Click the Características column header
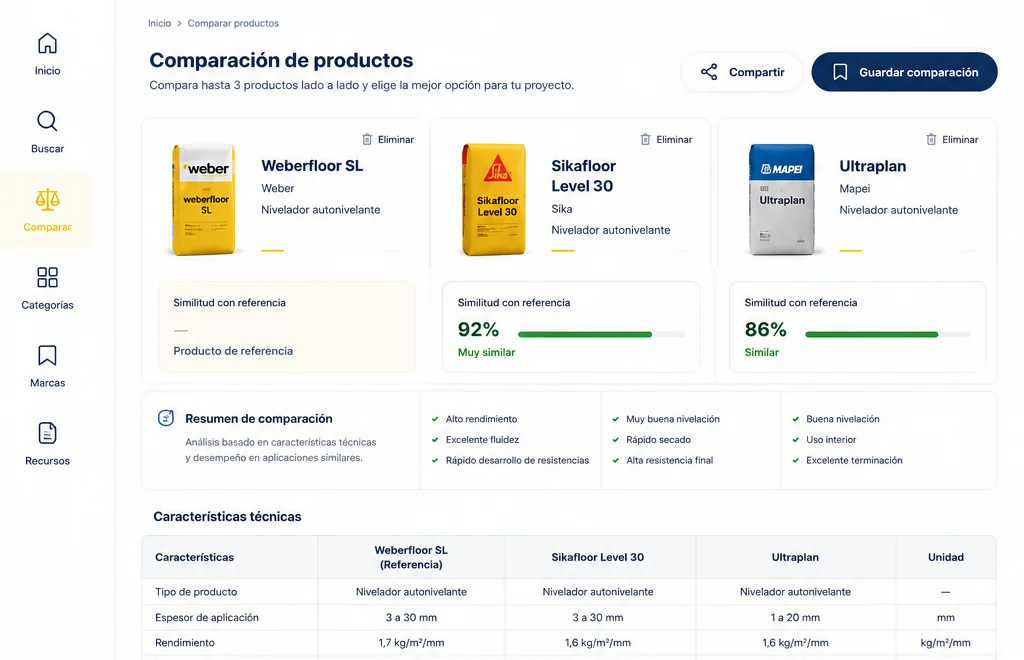The width and height of the screenshot is (1024, 660). [x=194, y=557]
